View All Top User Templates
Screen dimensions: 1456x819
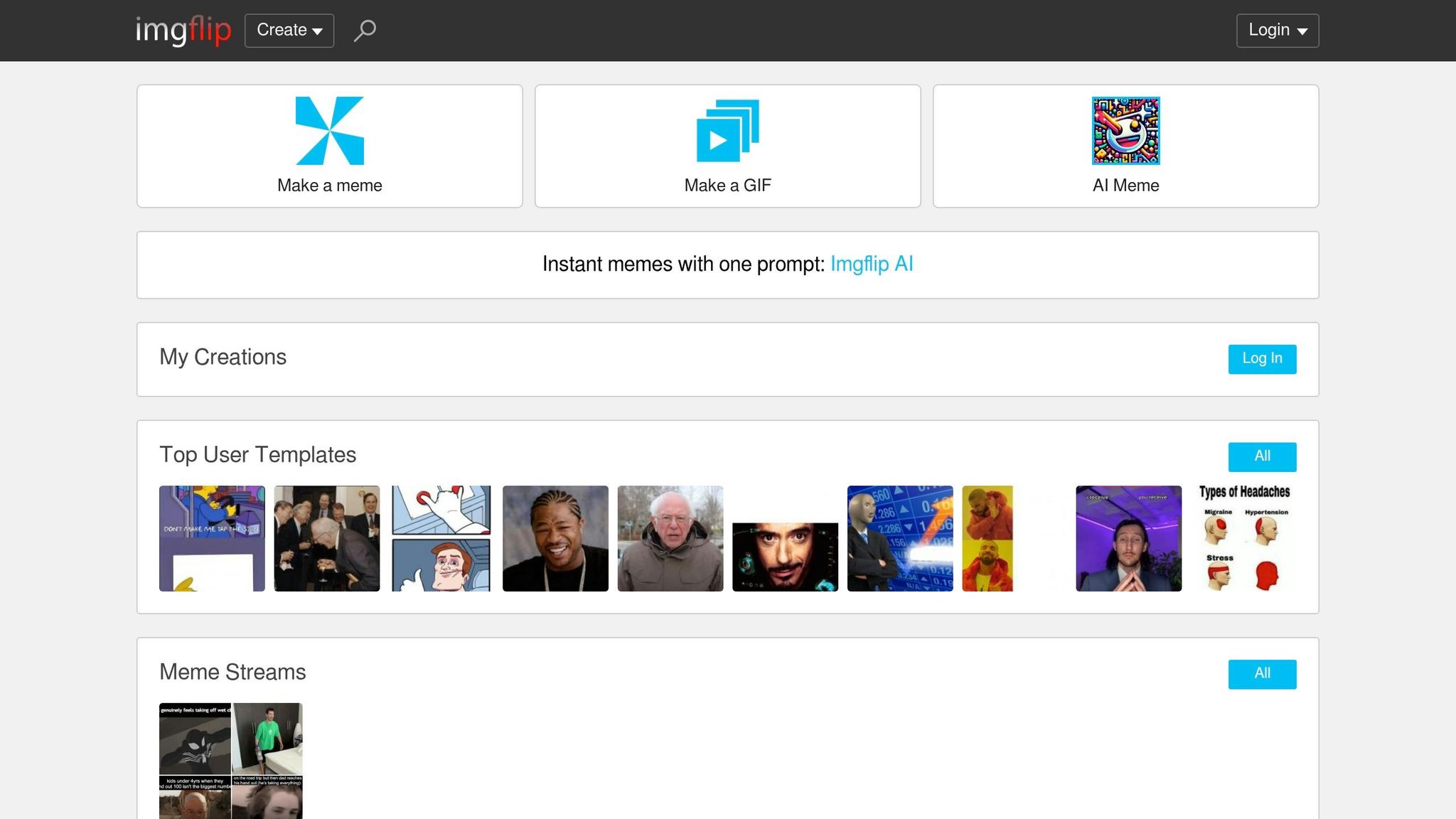click(1263, 457)
